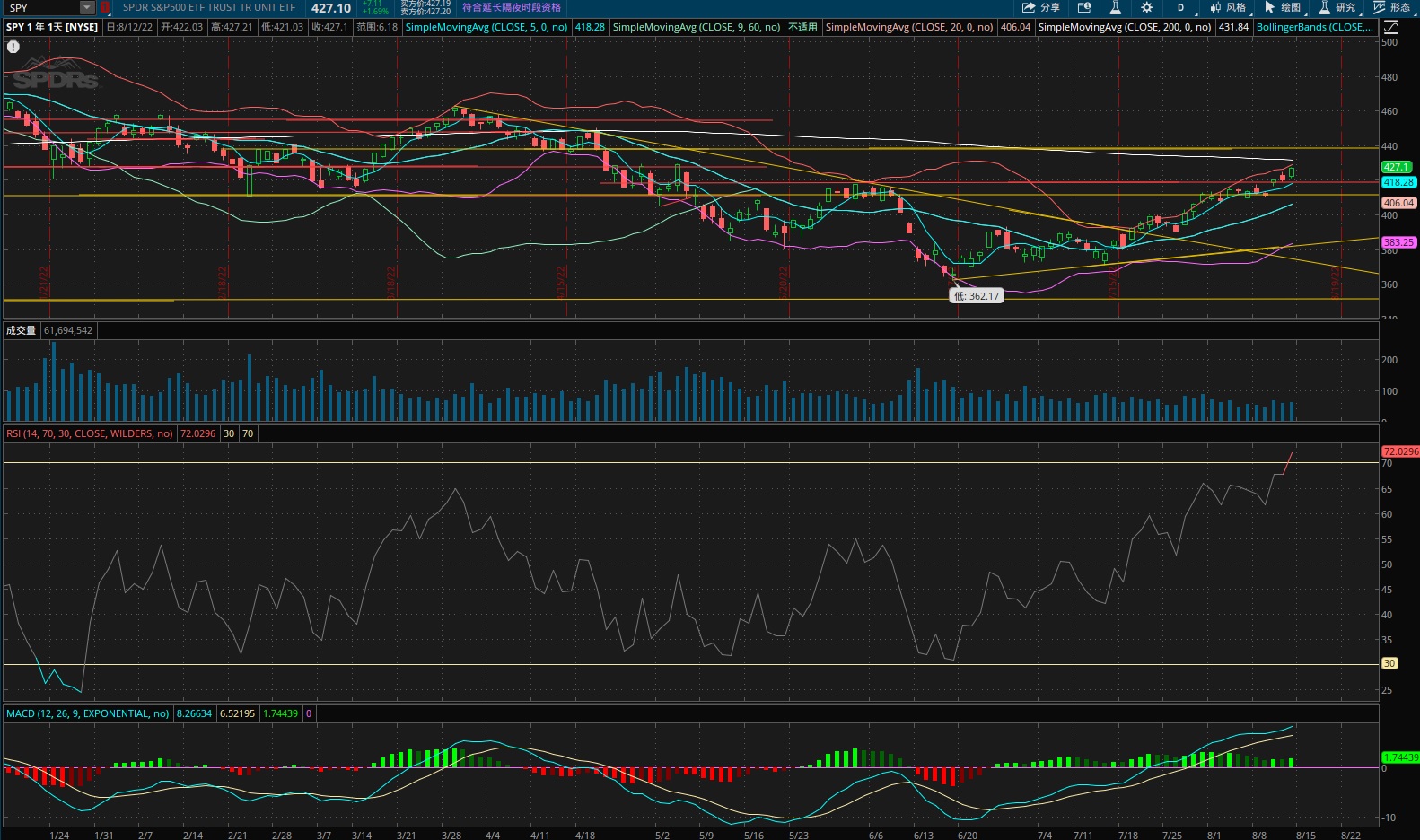This screenshot has width=1420, height=840.
Task: Click the MACD study label
Action: (x=87, y=713)
